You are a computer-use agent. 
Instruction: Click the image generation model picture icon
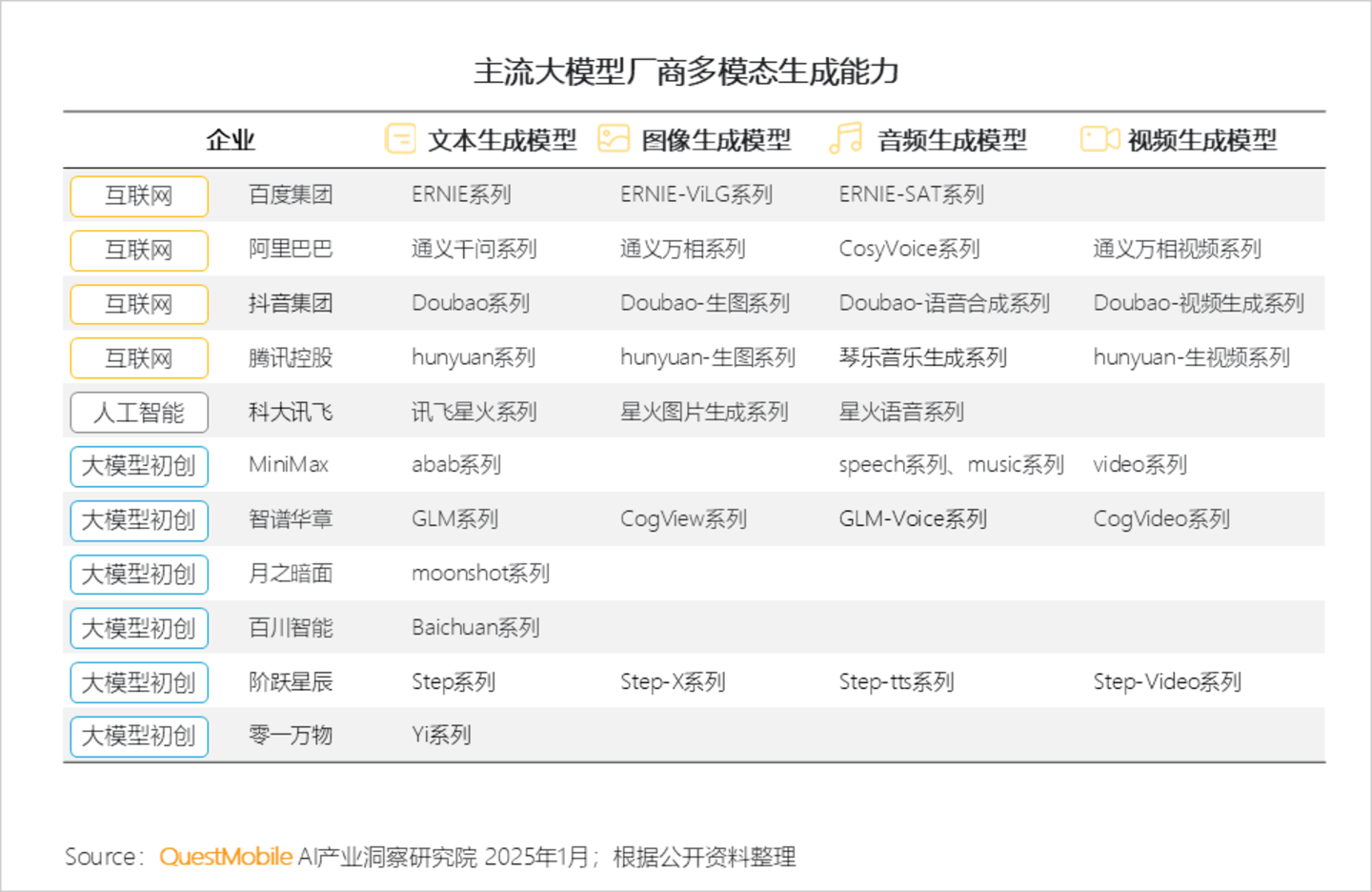(x=614, y=139)
